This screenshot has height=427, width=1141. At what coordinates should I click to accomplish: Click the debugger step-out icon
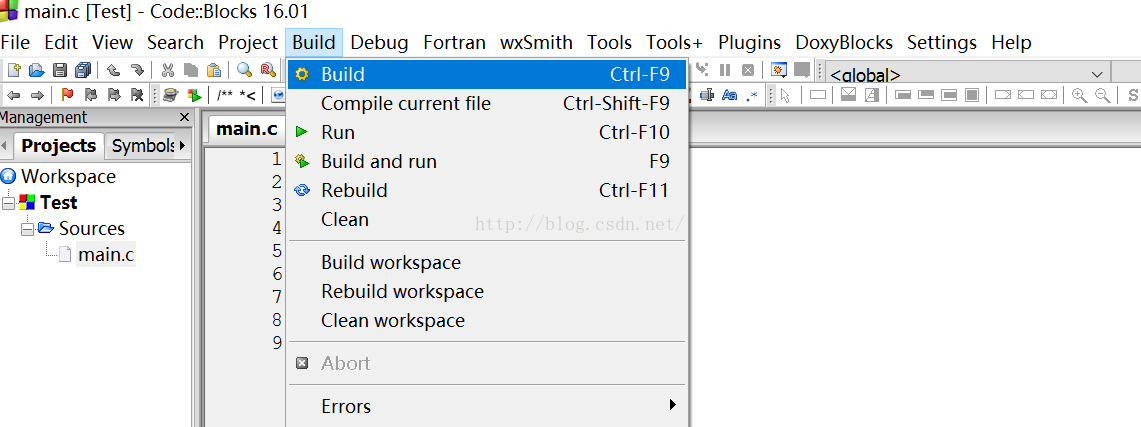click(x=701, y=70)
